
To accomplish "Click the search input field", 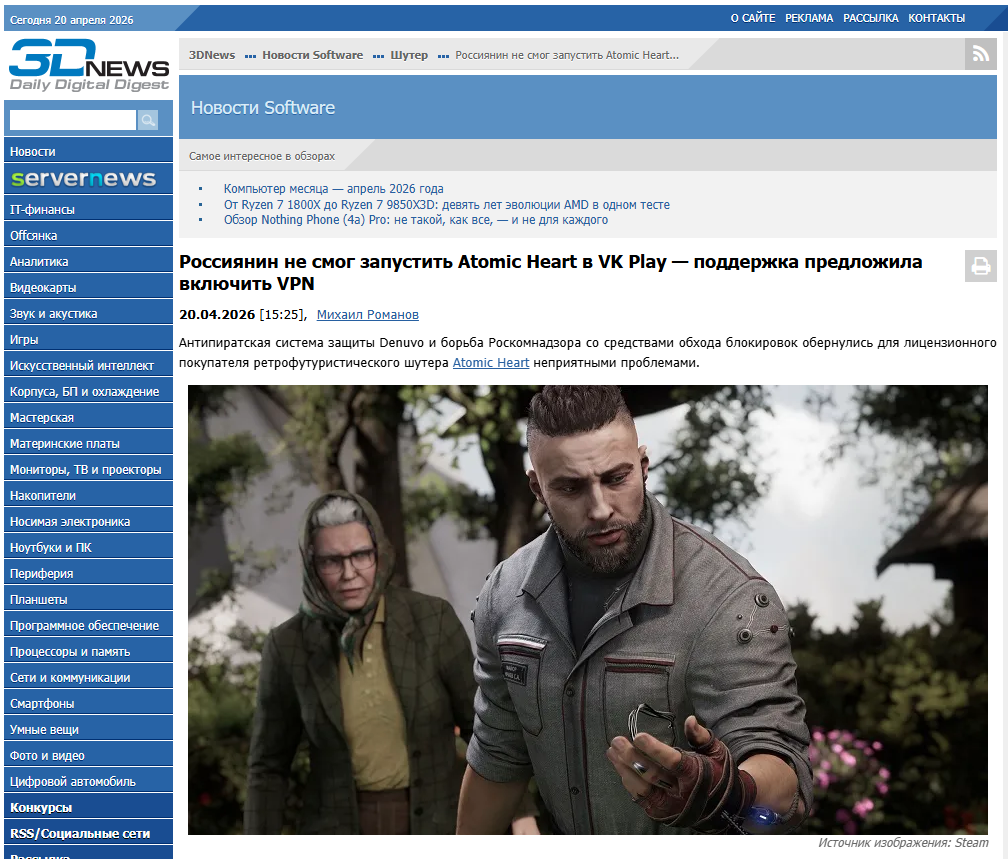I will point(71,119).
